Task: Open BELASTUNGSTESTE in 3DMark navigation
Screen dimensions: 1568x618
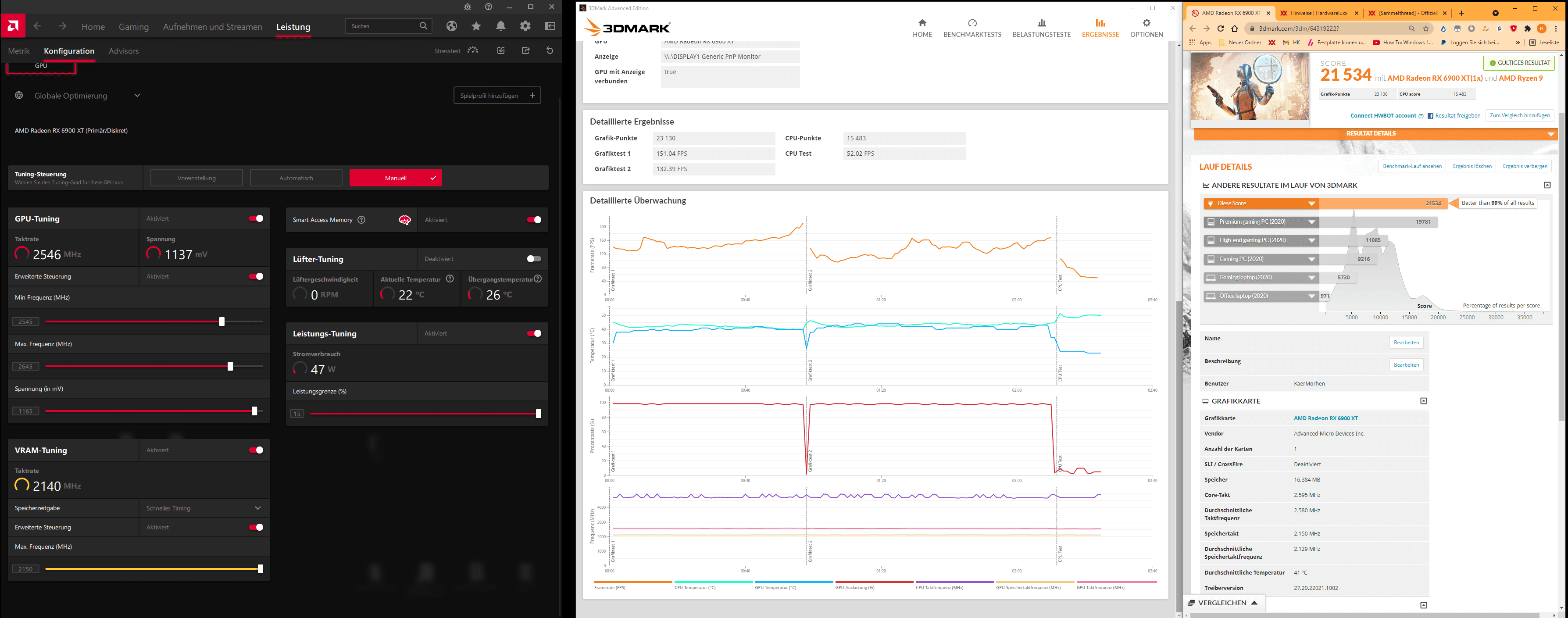Action: 1042,29
